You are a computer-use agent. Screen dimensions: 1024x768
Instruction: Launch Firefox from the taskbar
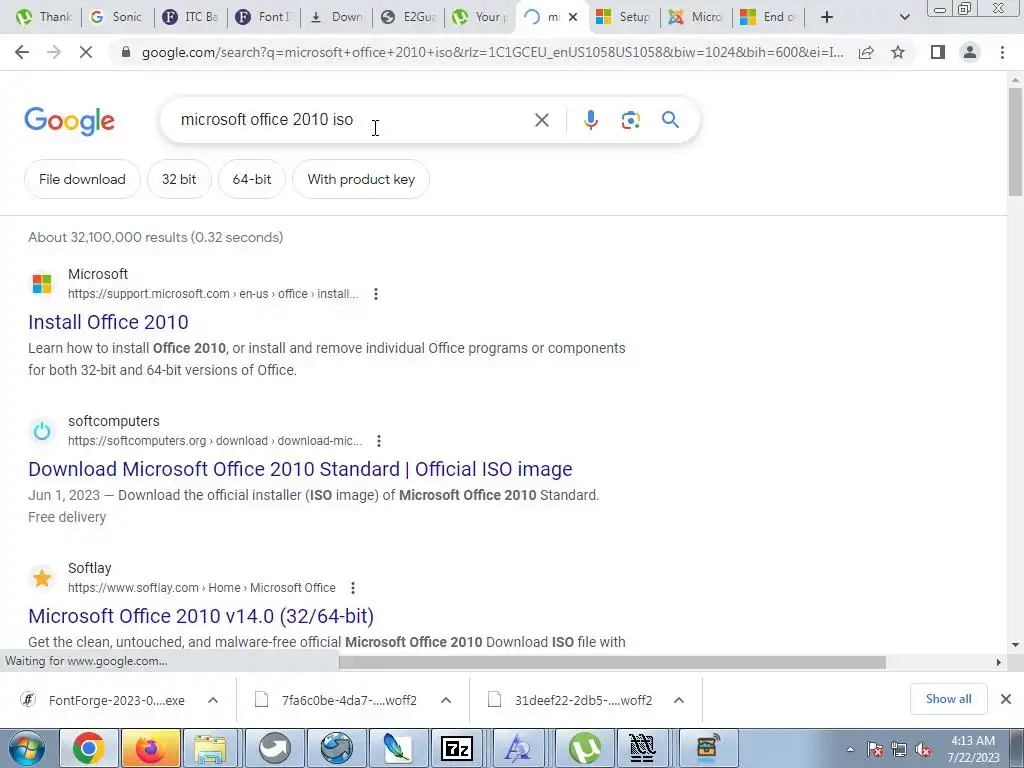[150, 748]
